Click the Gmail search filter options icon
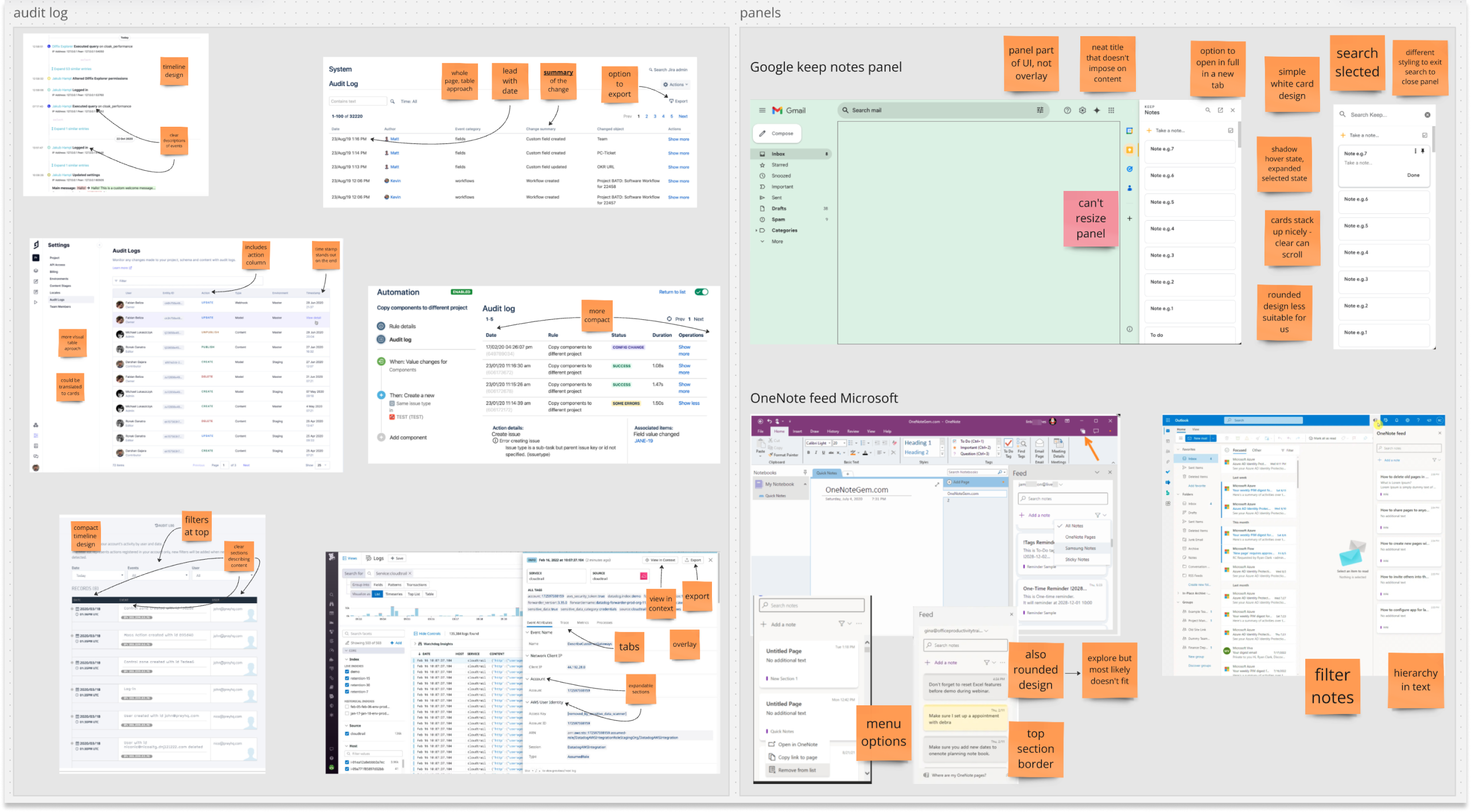This screenshot has width=1471, height=812. click(x=1040, y=110)
